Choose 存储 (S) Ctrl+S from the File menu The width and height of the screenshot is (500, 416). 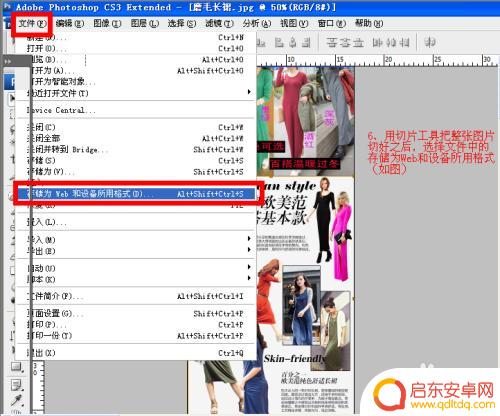coord(136,161)
